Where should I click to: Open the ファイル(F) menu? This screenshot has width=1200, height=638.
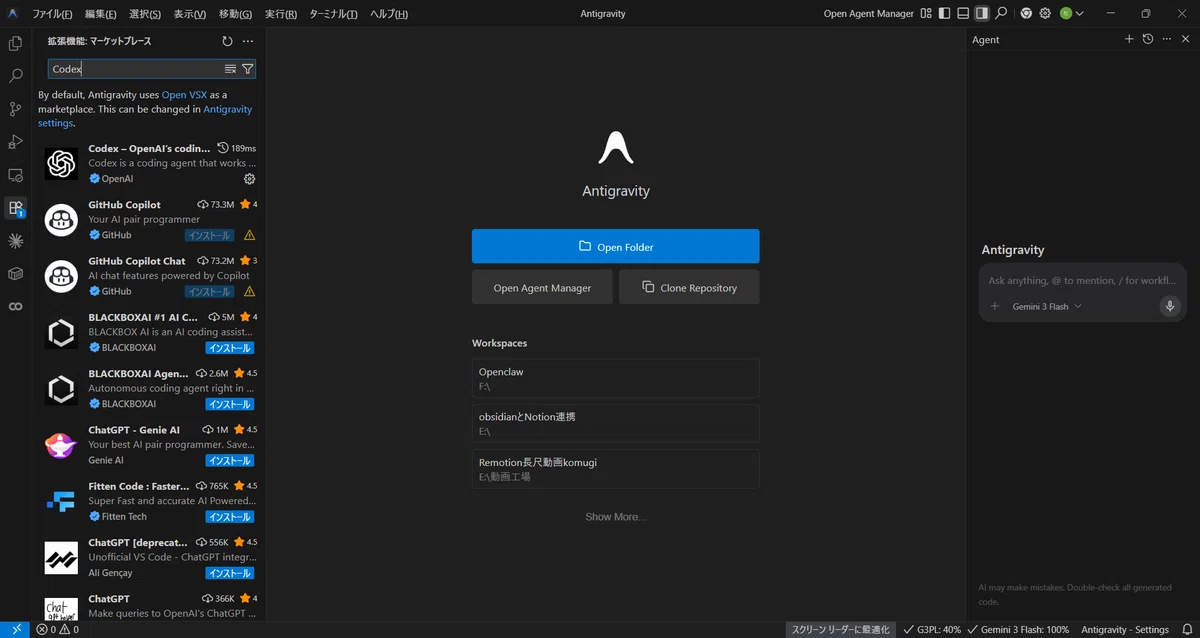[x=52, y=14]
